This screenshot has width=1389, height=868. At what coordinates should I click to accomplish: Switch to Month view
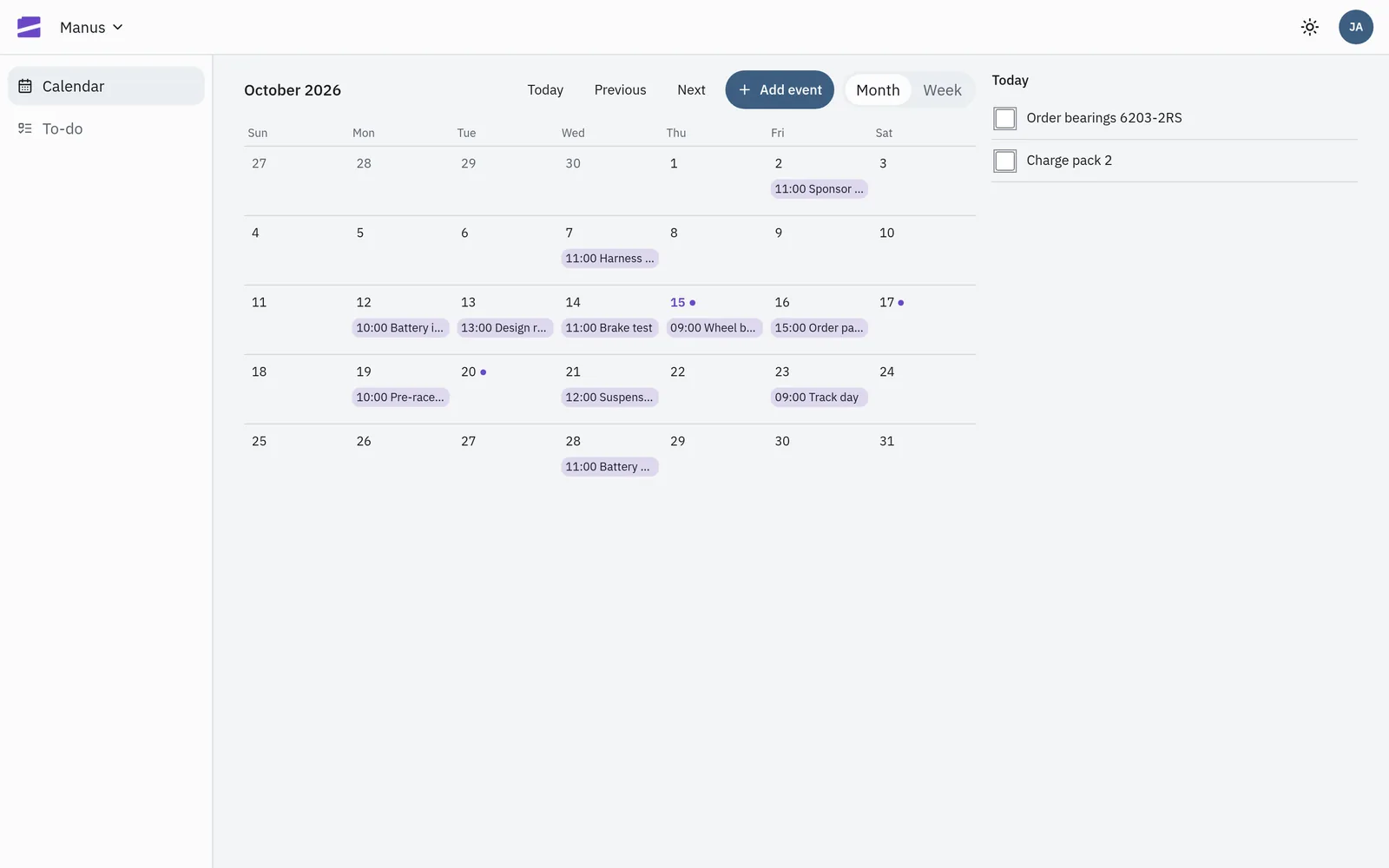(x=878, y=89)
